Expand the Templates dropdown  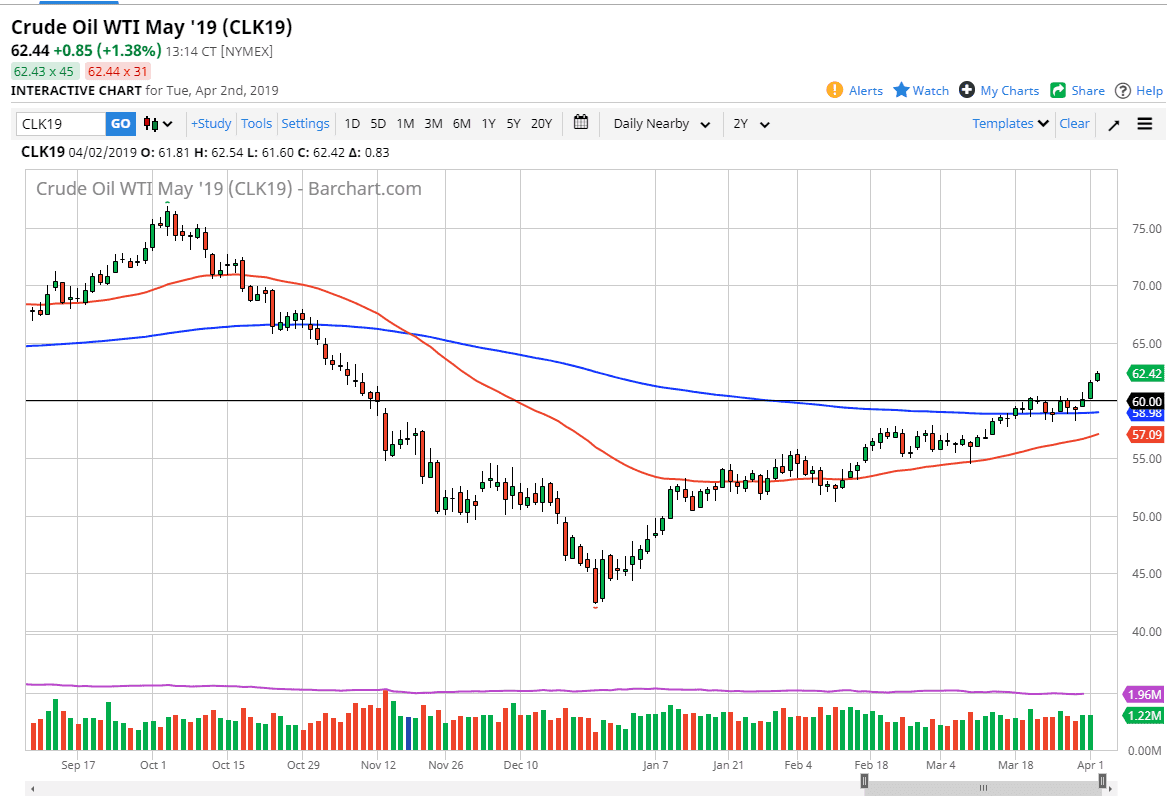[1008, 123]
